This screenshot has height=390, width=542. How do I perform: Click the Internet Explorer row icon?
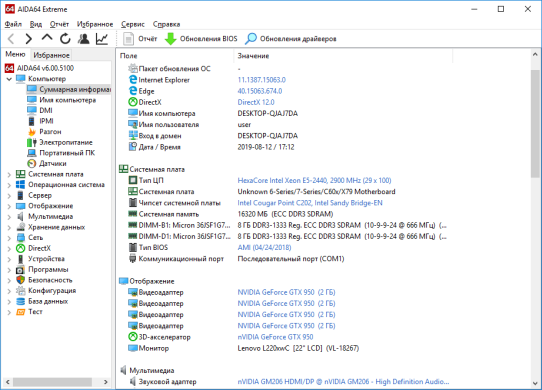tap(133, 80)
